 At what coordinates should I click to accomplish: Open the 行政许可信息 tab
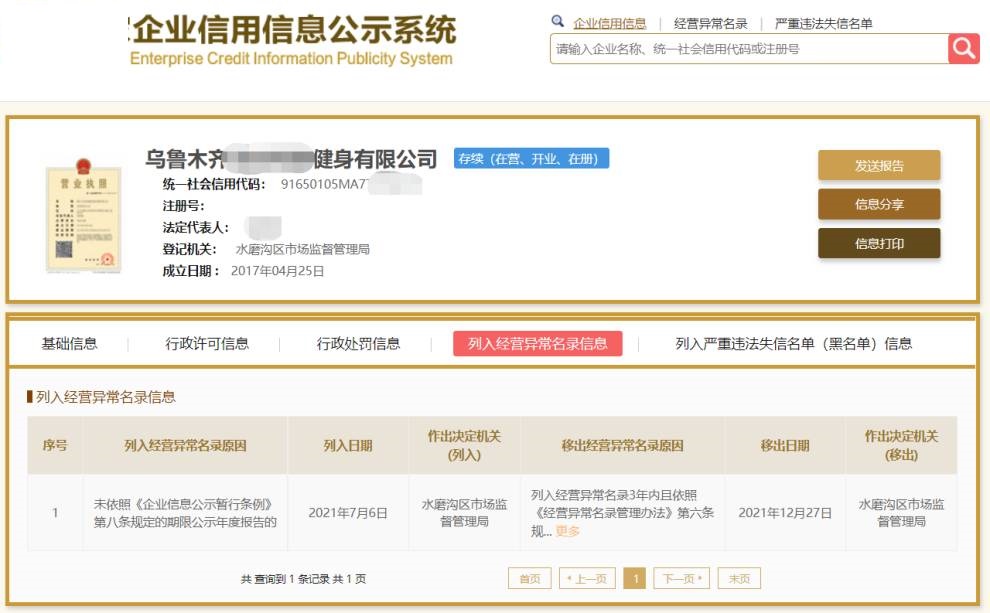point(207,344)
